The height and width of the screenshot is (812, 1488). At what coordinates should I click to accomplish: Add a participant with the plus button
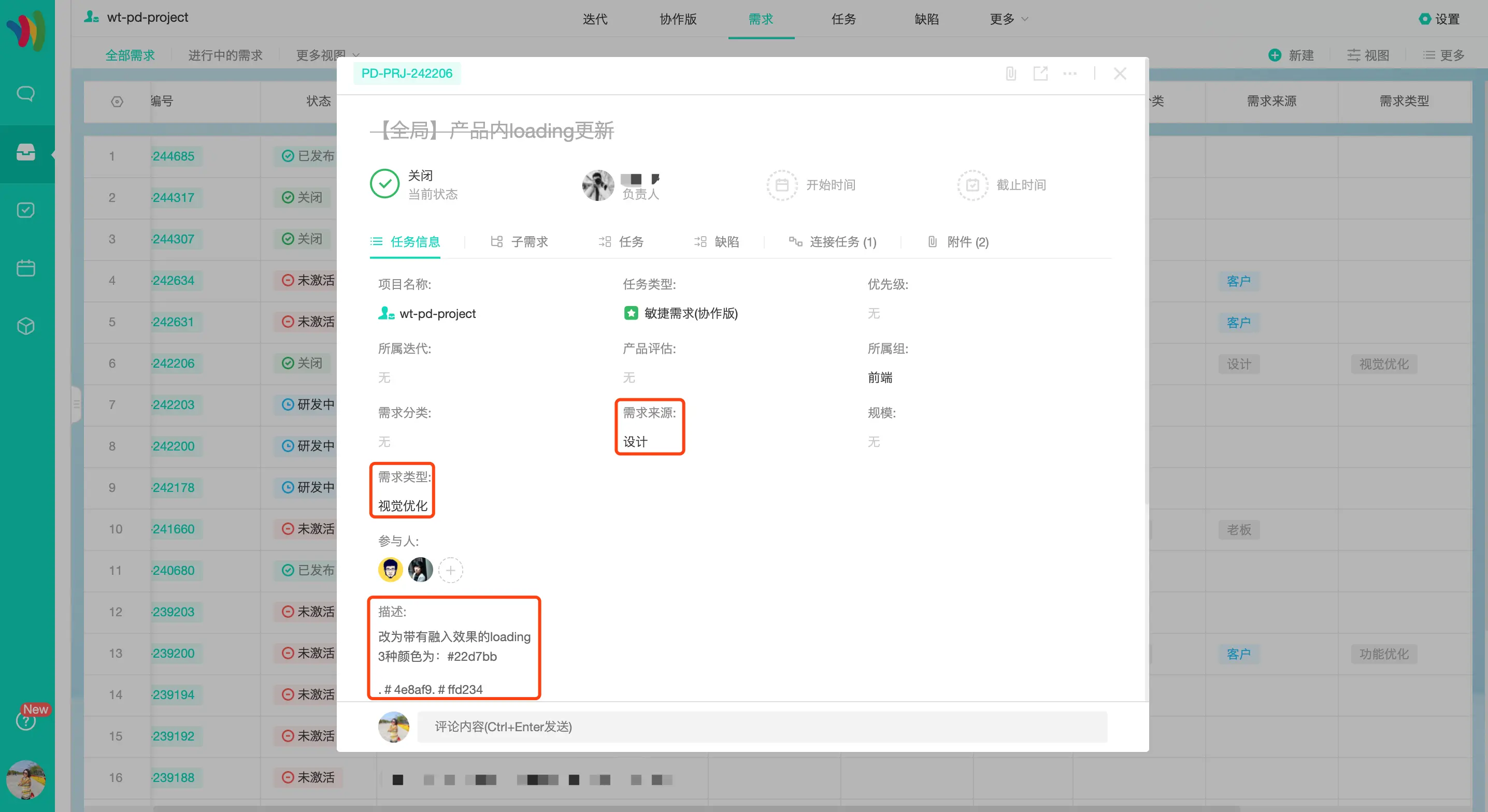[x=451, y=570]
